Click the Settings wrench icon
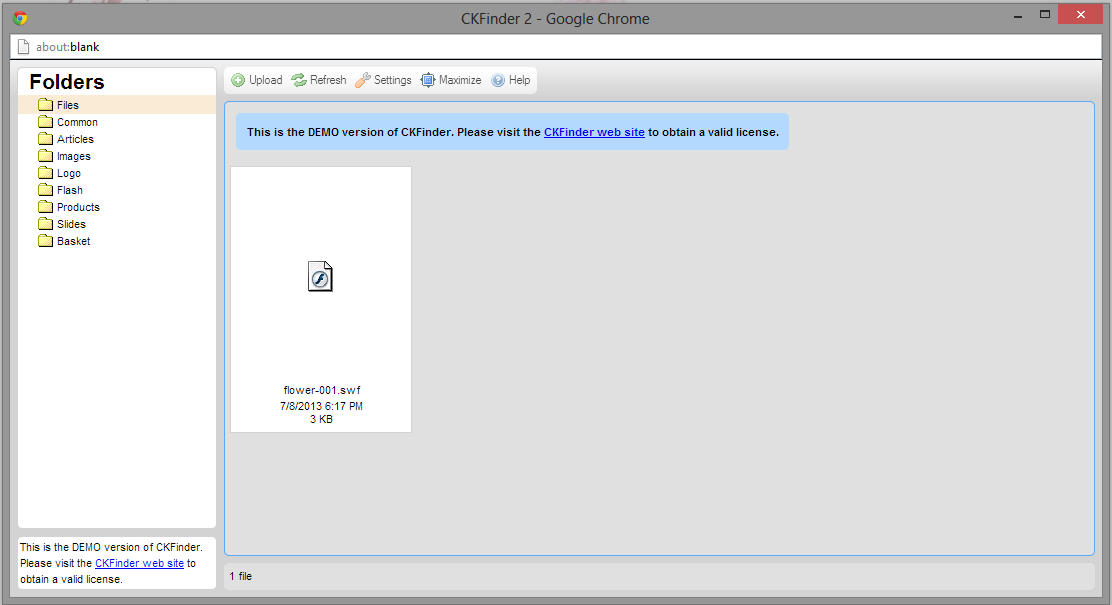 (x=362, y=80)
